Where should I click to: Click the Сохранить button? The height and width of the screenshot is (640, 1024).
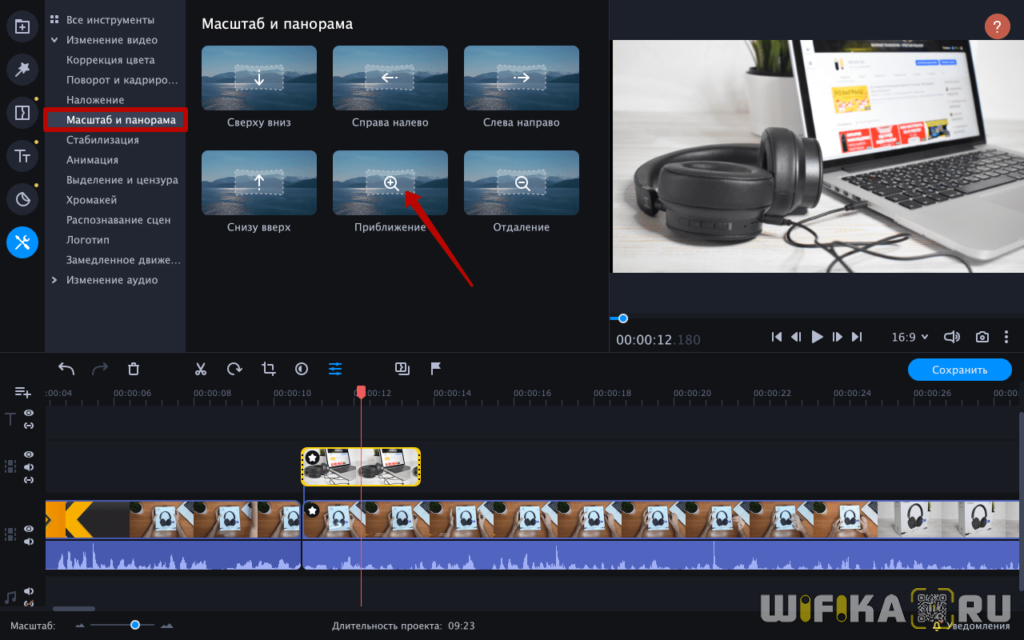959,370
